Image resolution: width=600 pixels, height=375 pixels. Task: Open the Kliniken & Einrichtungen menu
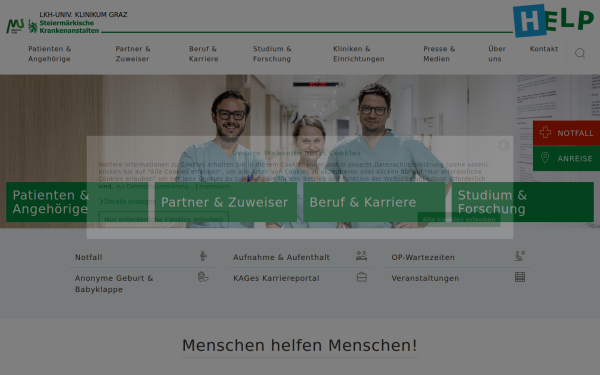pyautogui.click(x=359, y=54)
